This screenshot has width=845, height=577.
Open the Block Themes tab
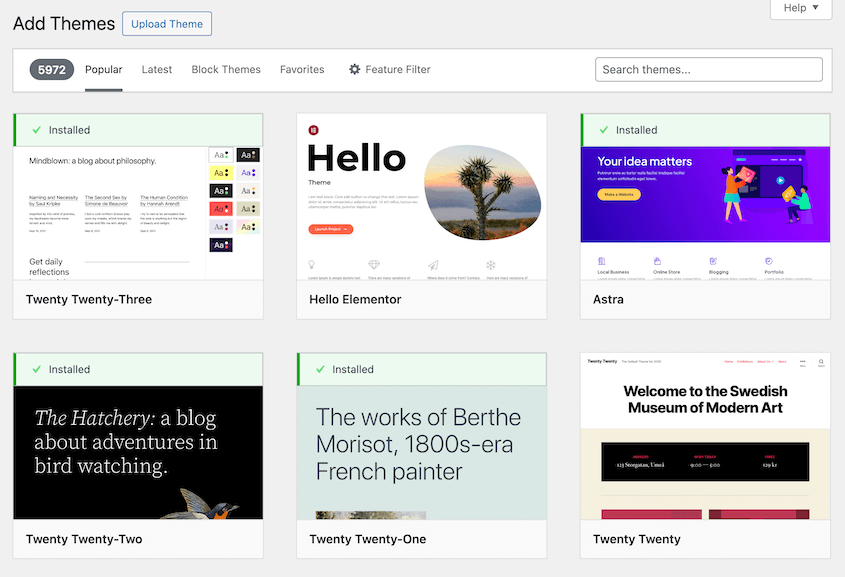(x=226, y=69)
